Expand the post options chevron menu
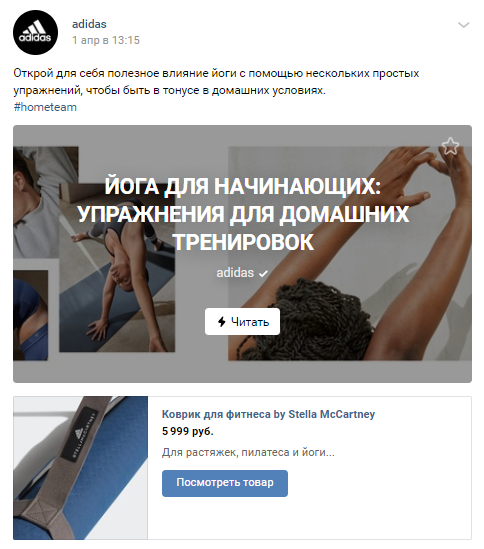The image size is (484, 549). (x=463, y=25)
